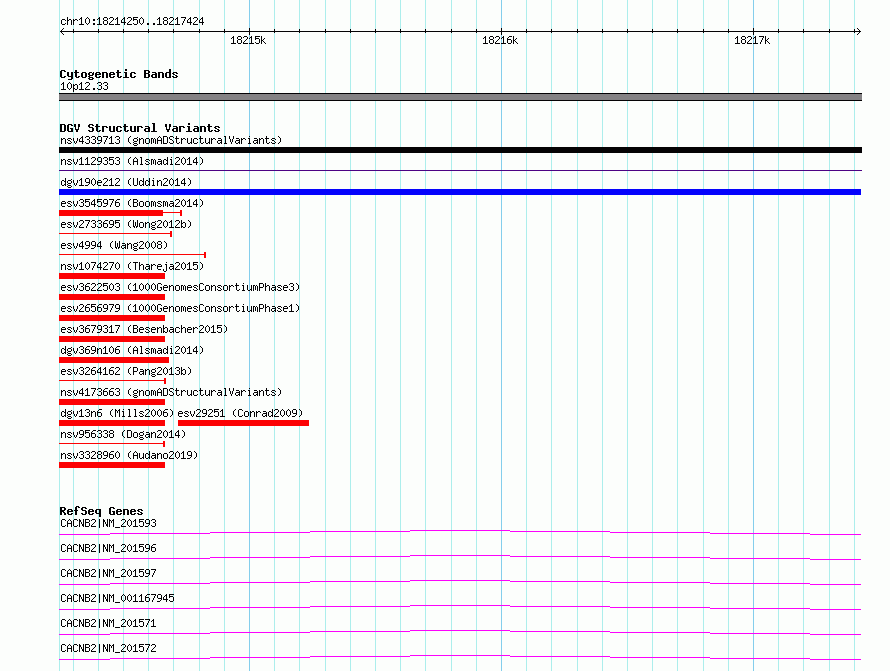
Task: Select red bar under nsv1074270
Action: (x=112, y=276)
